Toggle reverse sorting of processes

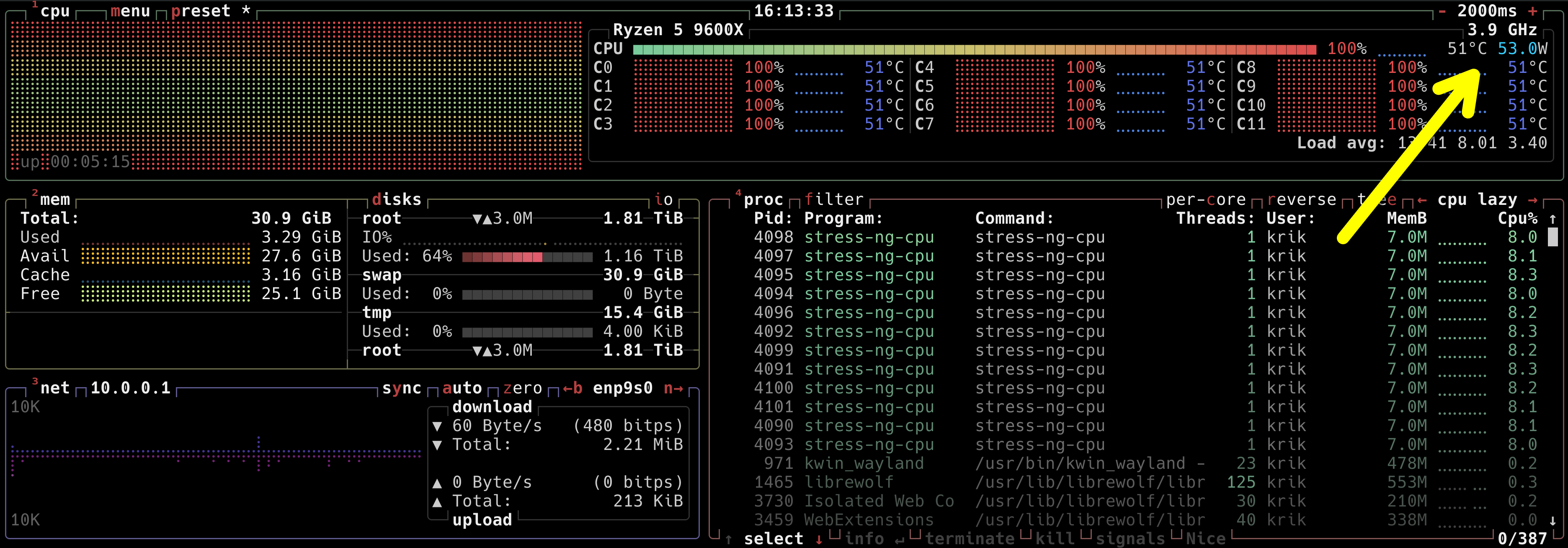(1301, 199)
